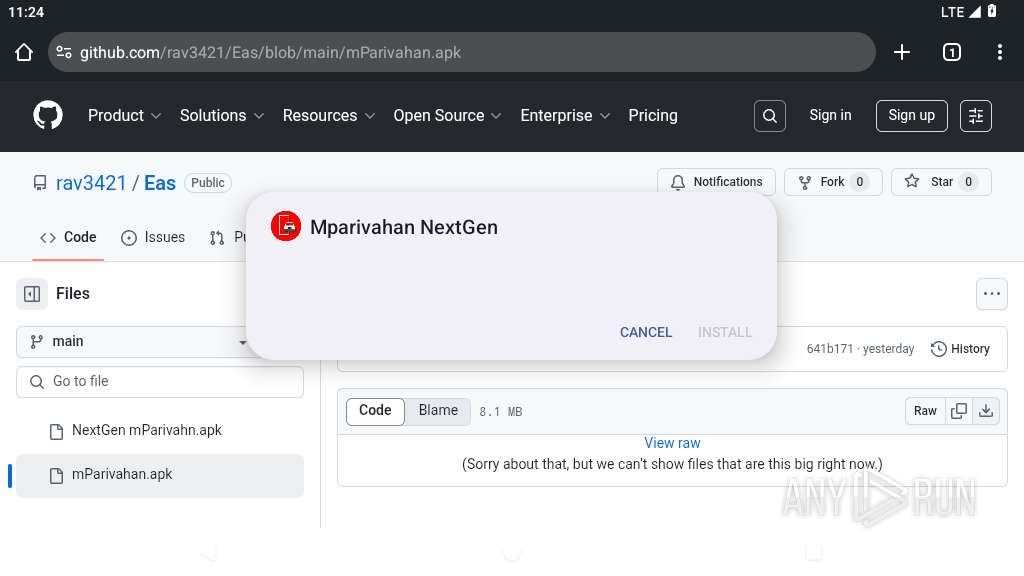Image resolution: width=1024 pixels, height=576 pixels.
Task: Open site info icon in address bar
Action: [x=64, y=52]
